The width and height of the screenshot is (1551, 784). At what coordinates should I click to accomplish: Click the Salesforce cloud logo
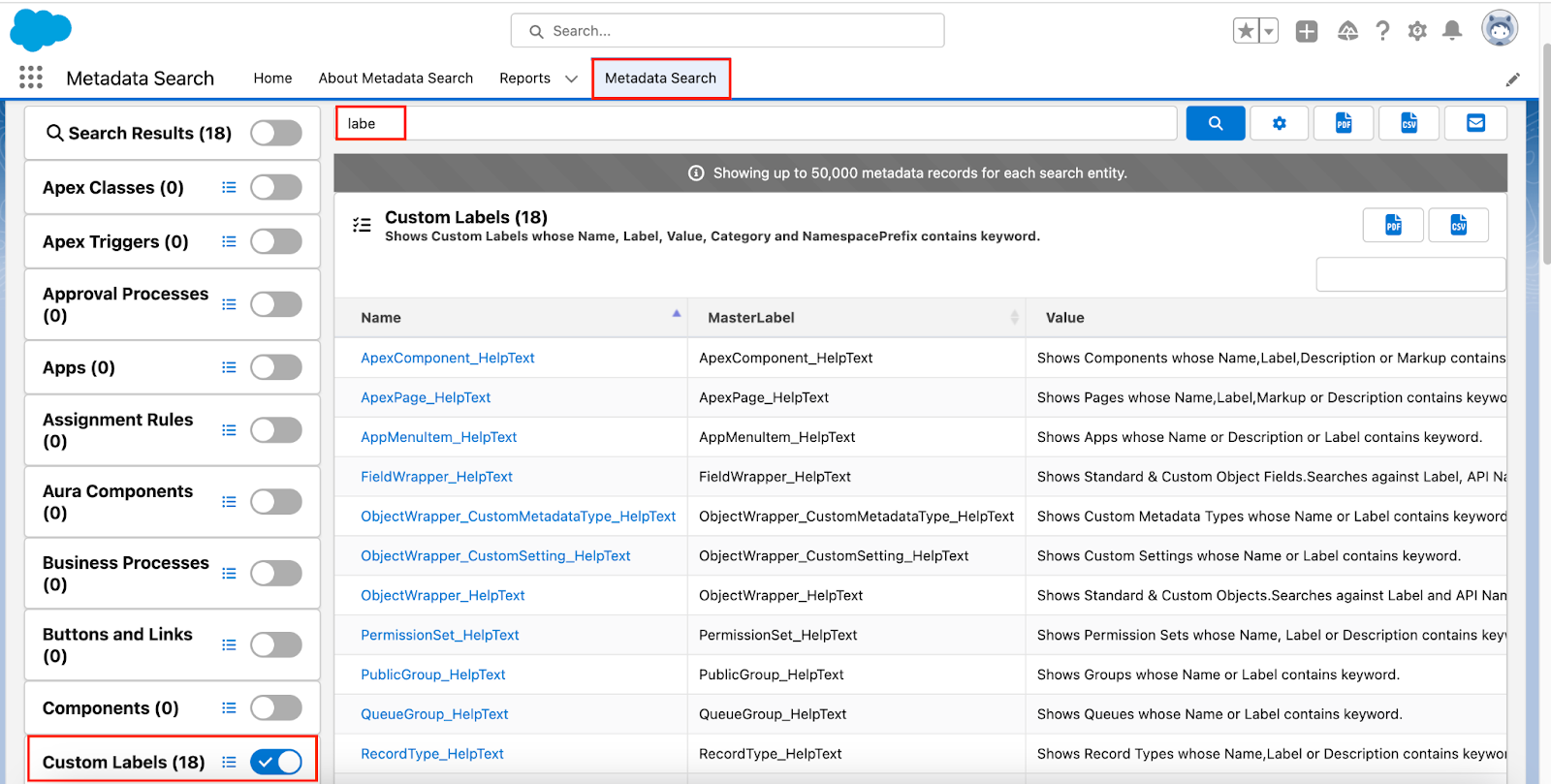41,30
